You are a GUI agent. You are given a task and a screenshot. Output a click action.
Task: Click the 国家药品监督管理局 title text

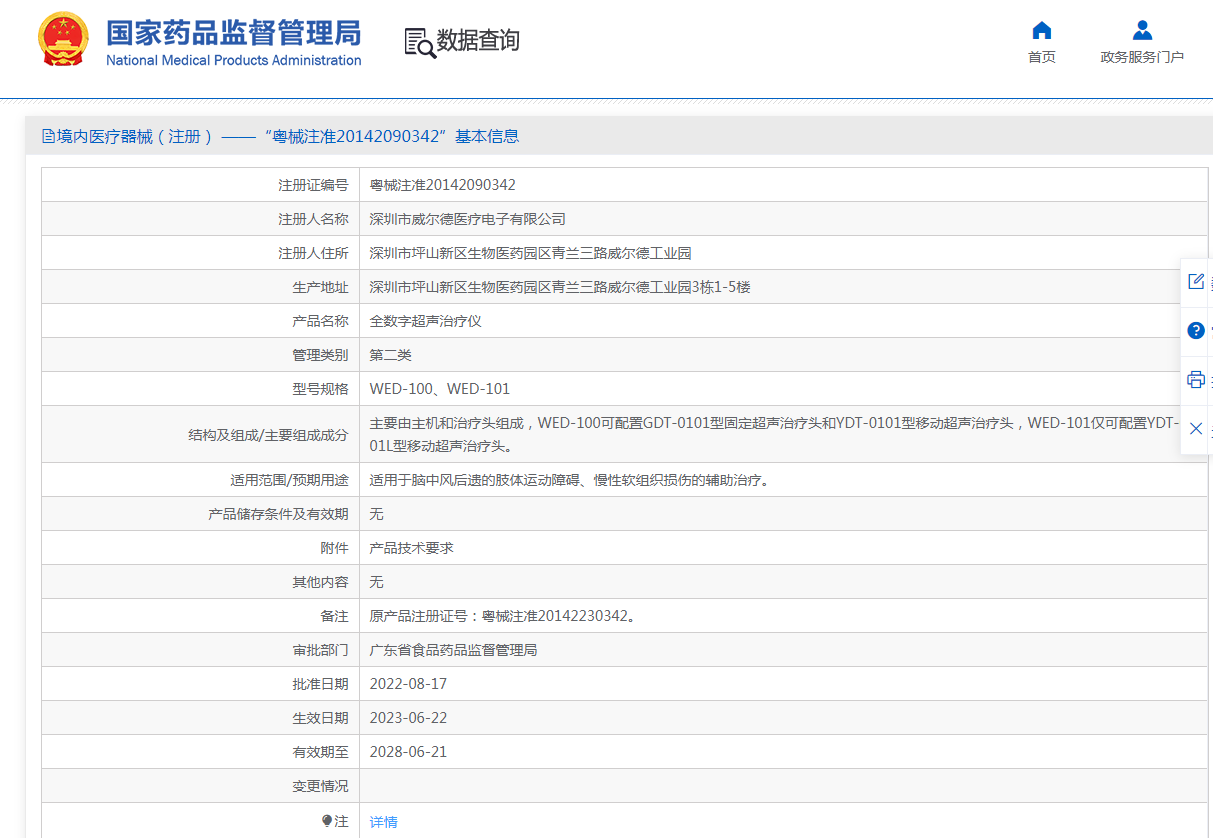[x=234, y=32]
